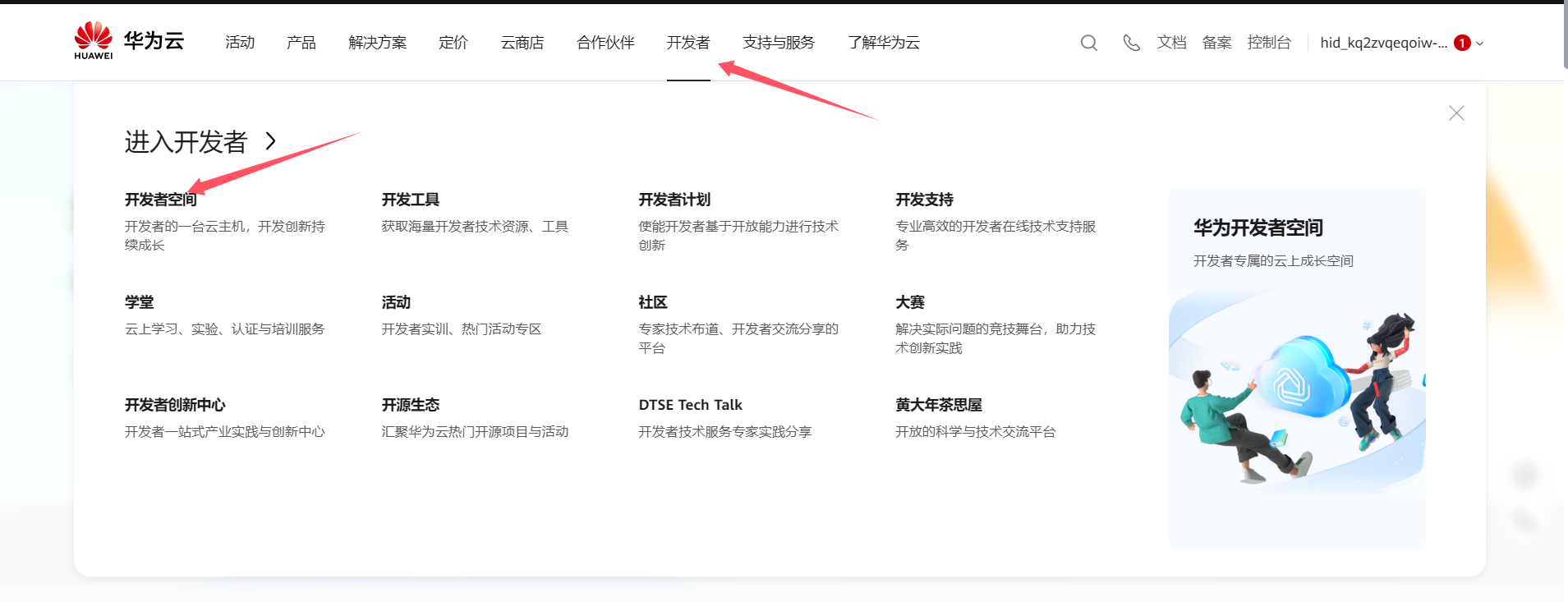
Task: Open 开发支持 link
Action: click(925, 200)
